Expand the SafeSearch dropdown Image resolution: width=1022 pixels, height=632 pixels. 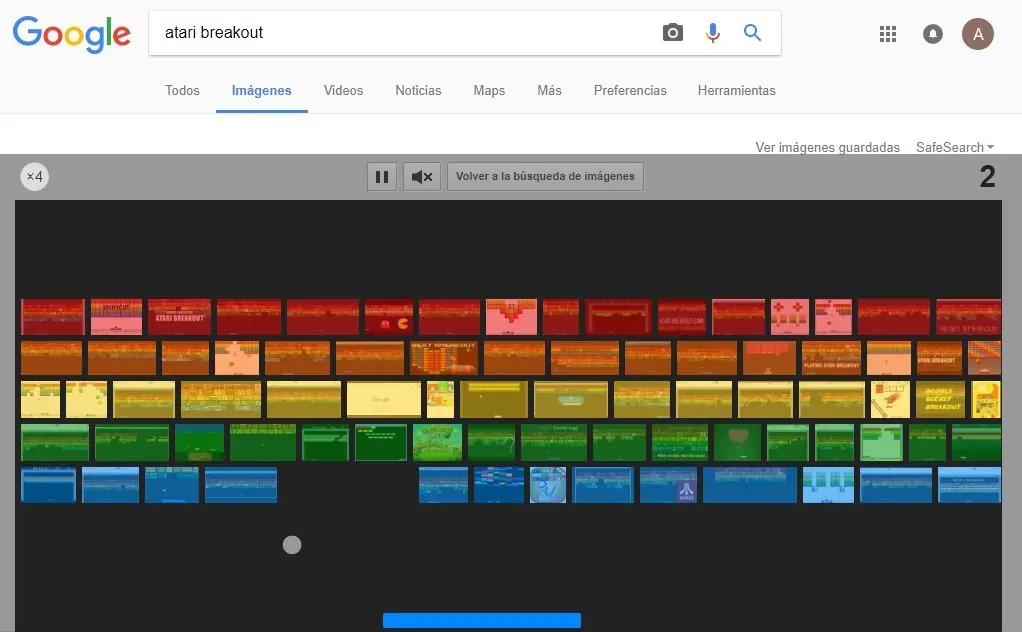pyautogui.click(x=954, y=147)
